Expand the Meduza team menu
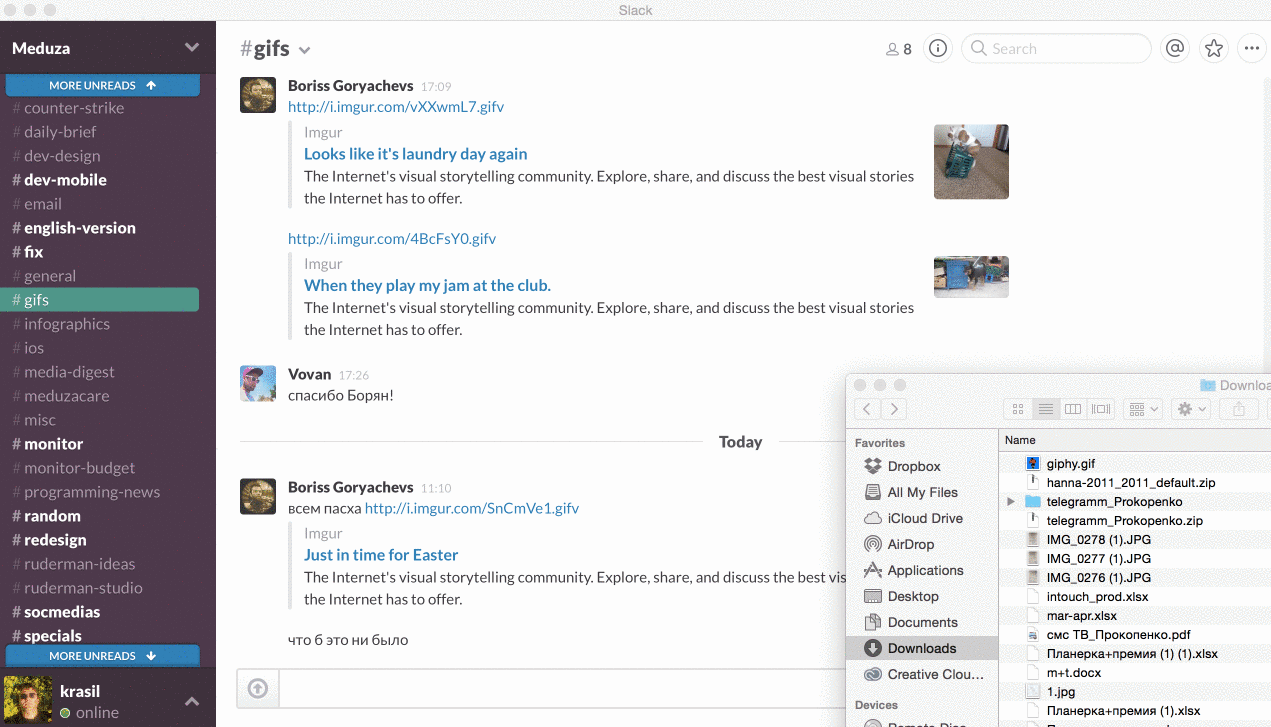The image size is (1271, 727). point(192,48)
